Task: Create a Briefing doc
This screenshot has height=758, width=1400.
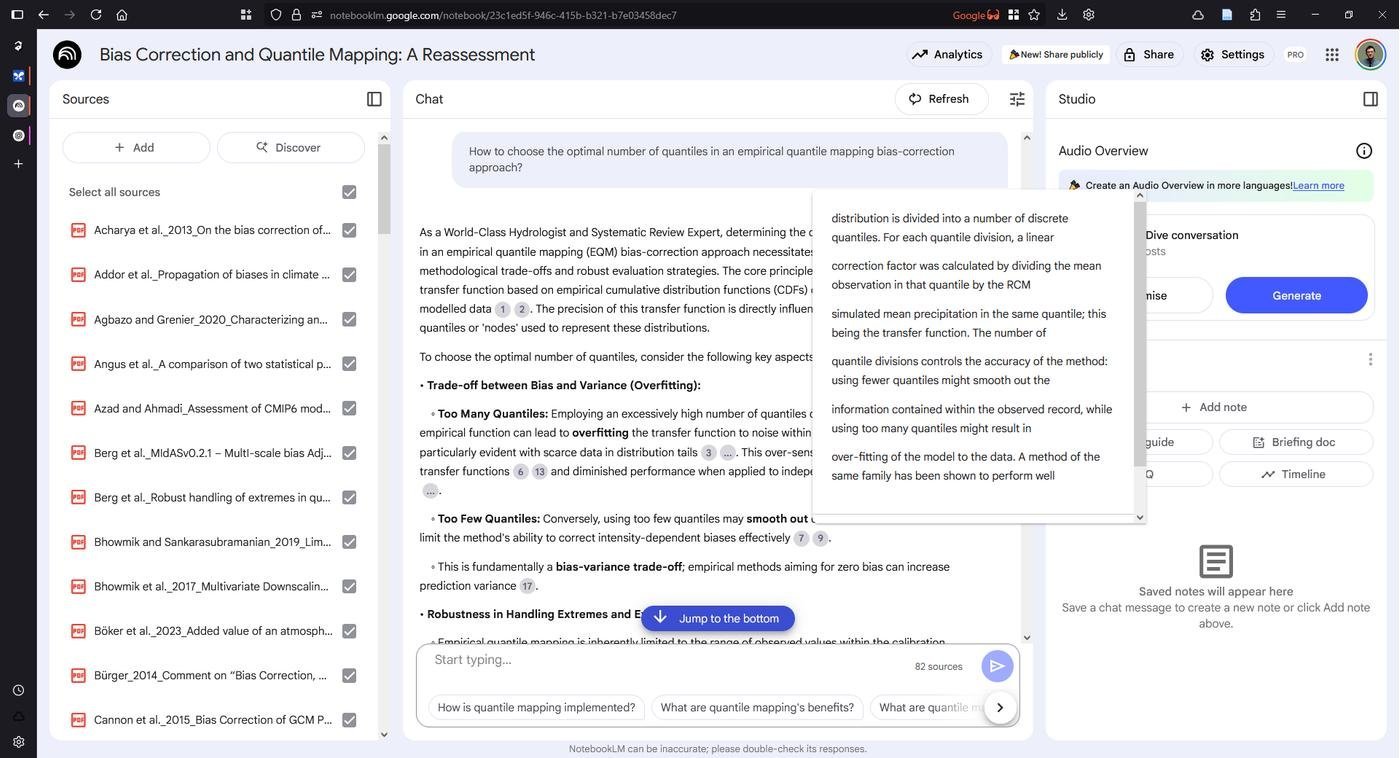Action: [1296, 443]
